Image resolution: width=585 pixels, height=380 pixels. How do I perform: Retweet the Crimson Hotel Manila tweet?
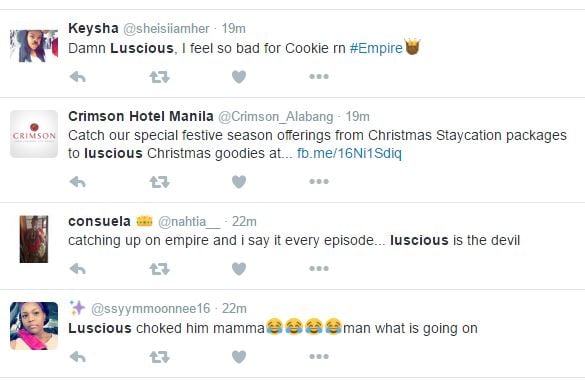(x=159, y=182)
